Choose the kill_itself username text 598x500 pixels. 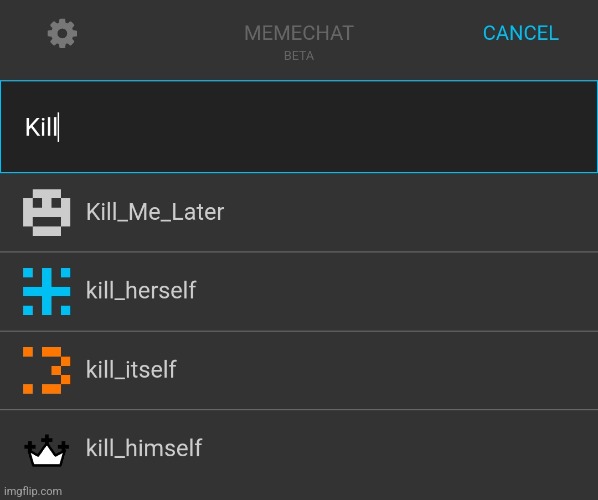pyautogui.click(x=131, y=369)
